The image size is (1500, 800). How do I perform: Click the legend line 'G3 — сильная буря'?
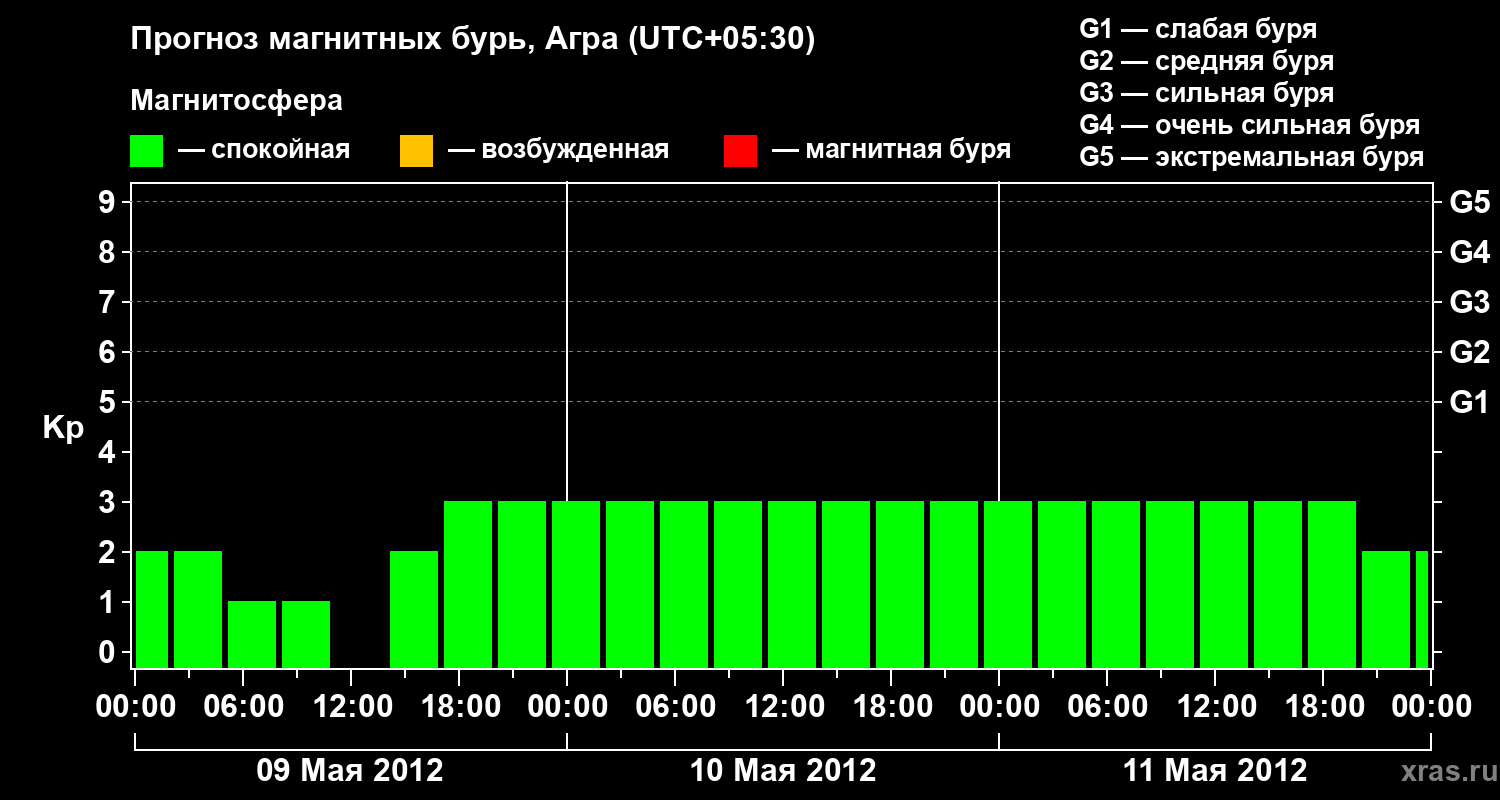click(x=1206, y=93)
